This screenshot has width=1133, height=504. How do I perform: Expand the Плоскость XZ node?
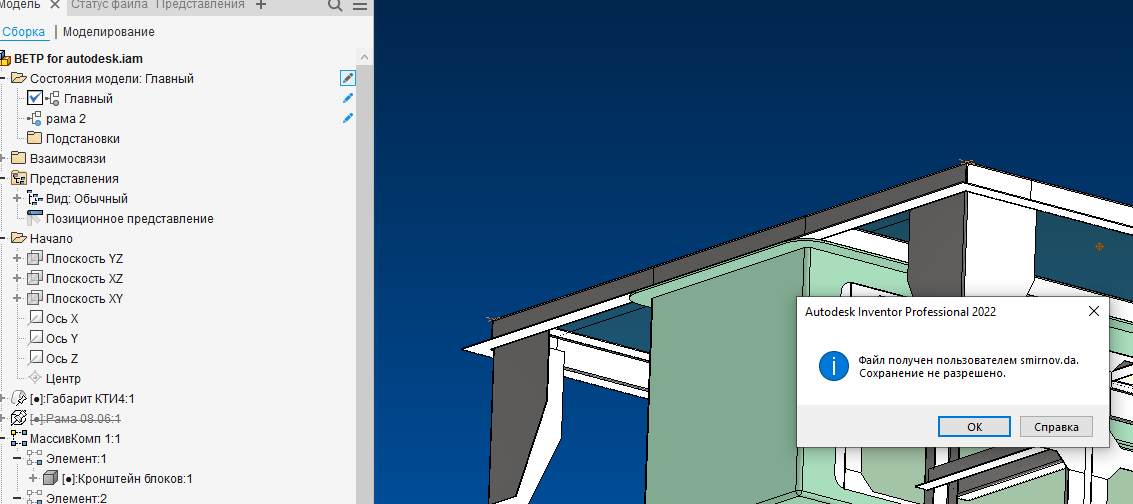(18, 279)
